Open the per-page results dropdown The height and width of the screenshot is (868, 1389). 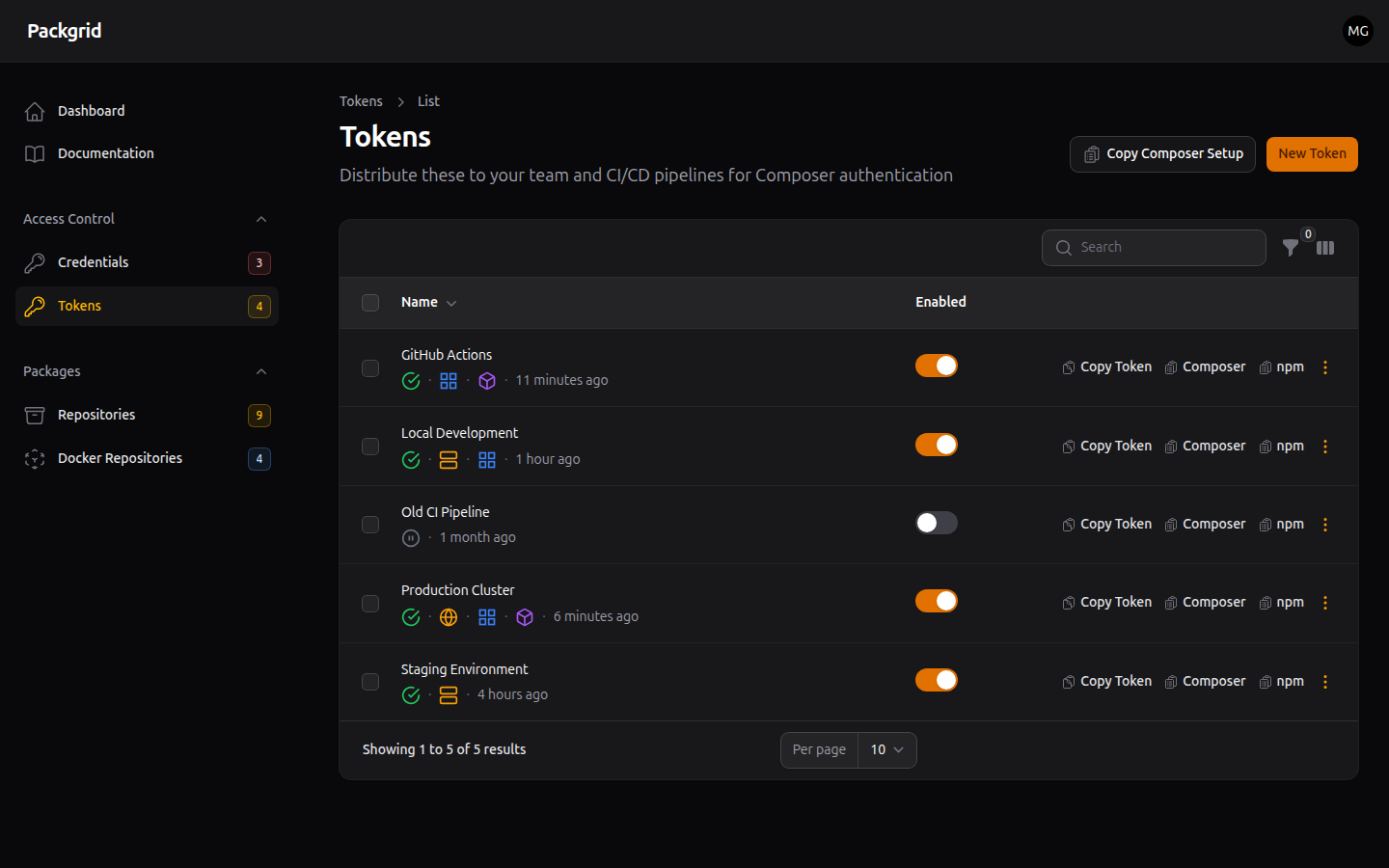pyautogui.click(x=885, y=749)
